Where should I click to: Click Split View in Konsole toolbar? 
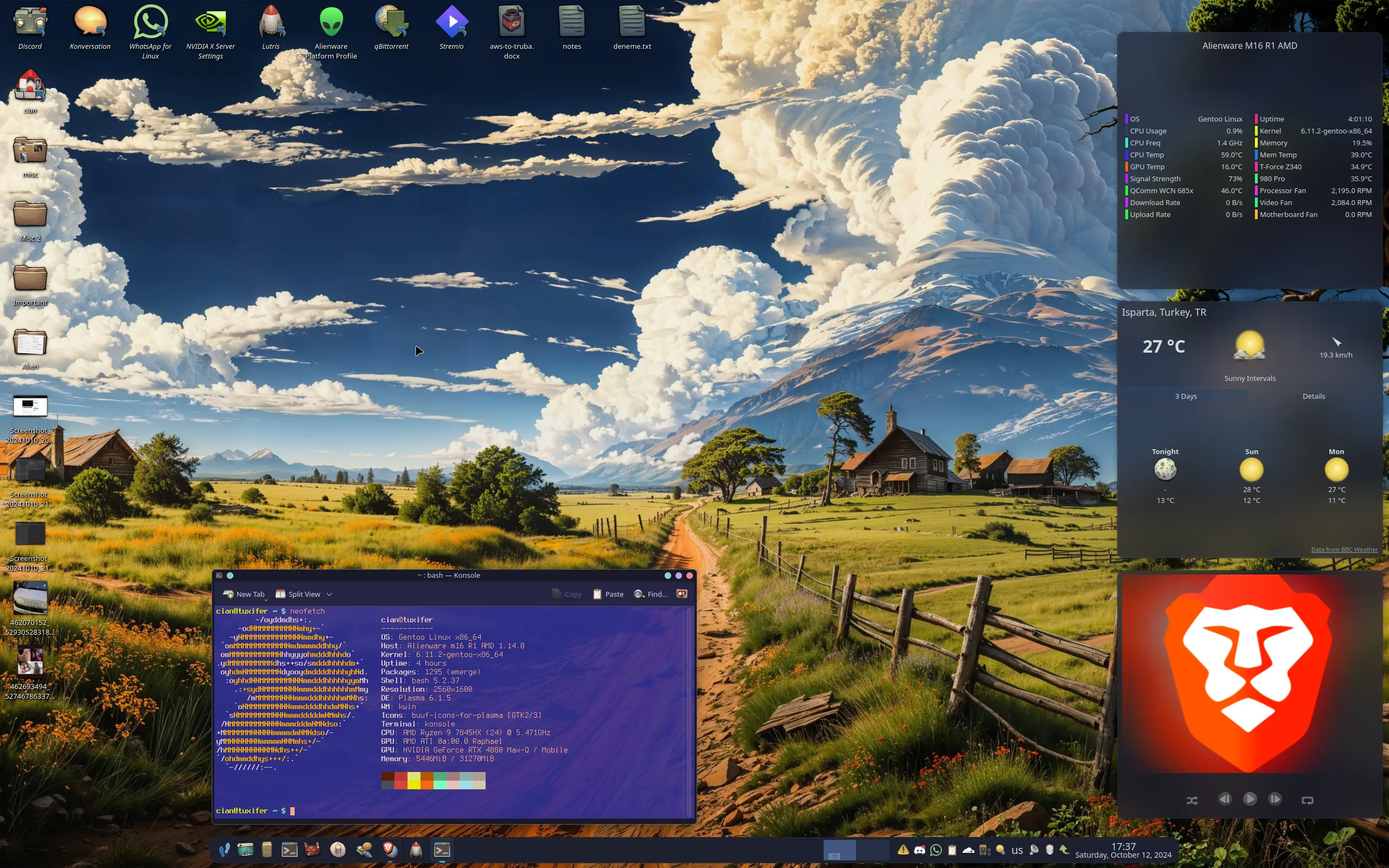(x=298, y=594)
